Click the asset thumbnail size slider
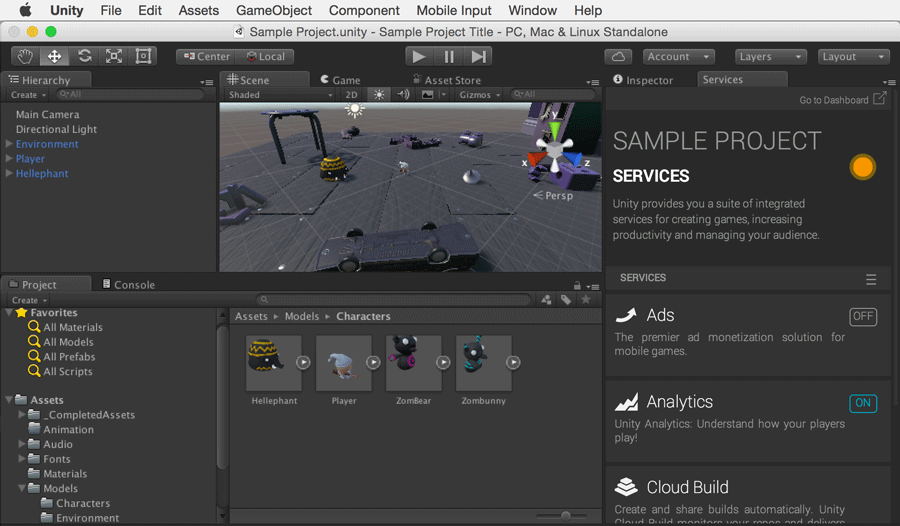 pos(566,516)
